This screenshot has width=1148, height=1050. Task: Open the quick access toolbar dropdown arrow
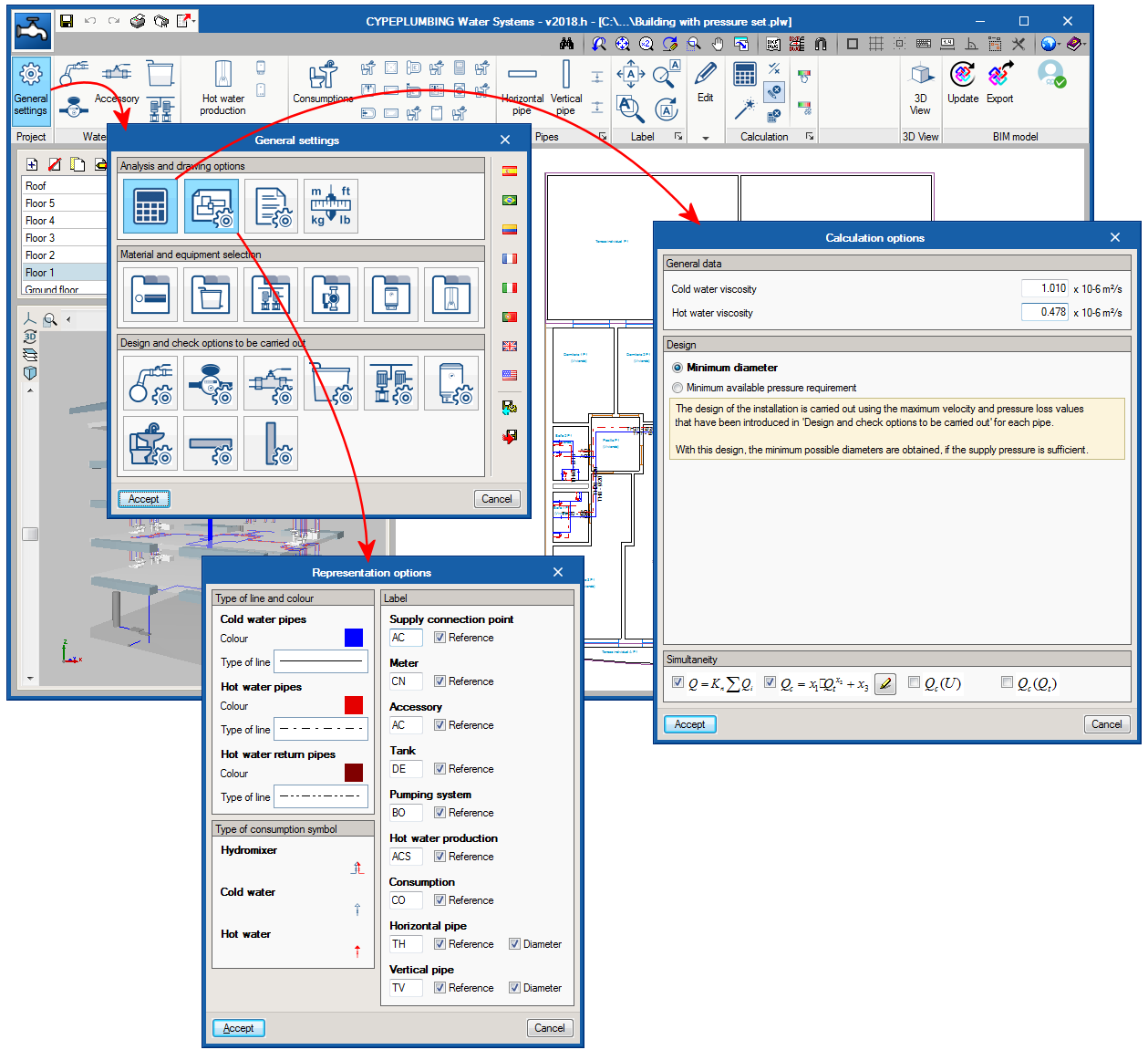pos(194,21)
